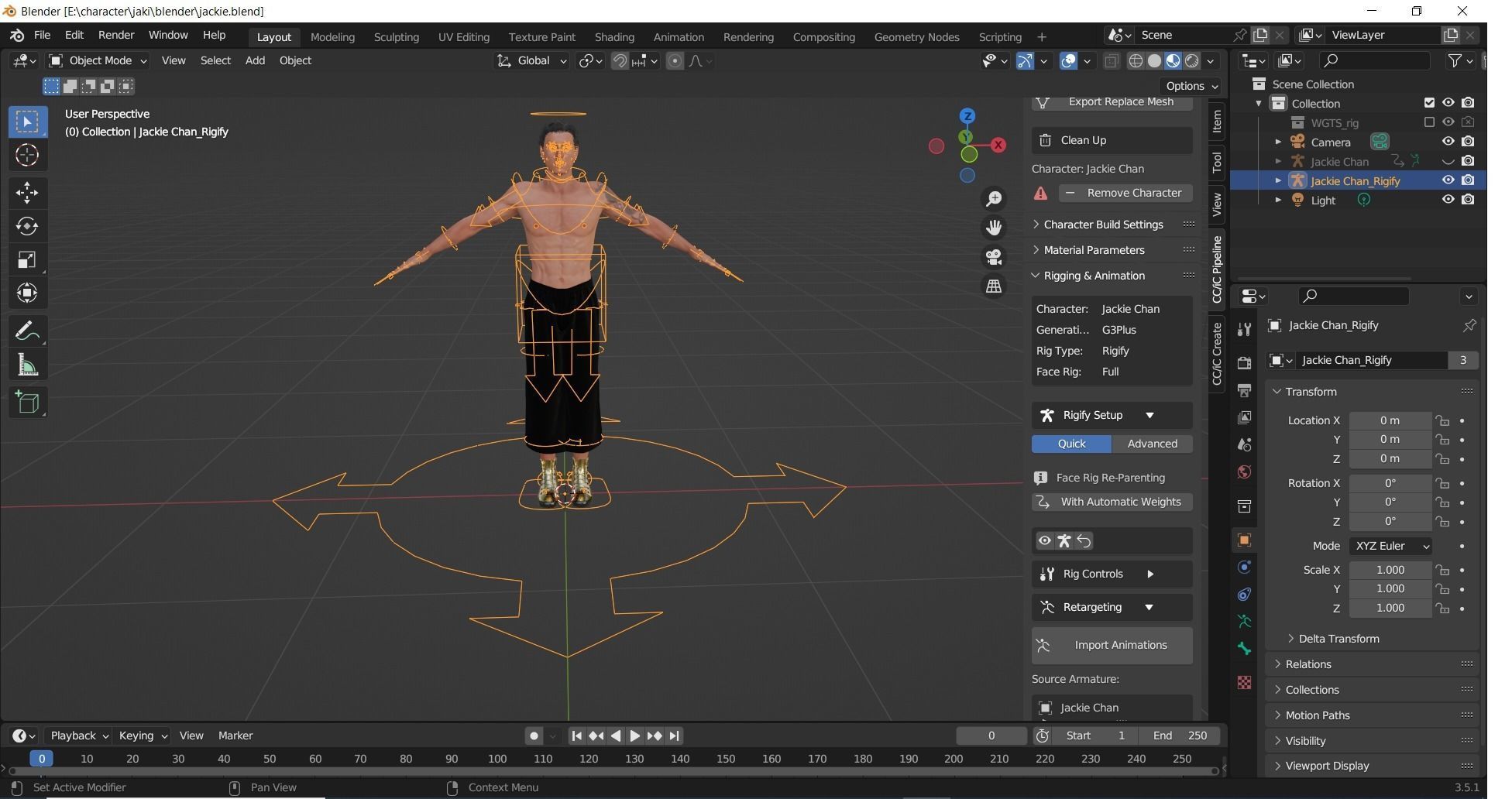Select the Select Box tool
Screen dimensions: 1512x799
(27, 122)
